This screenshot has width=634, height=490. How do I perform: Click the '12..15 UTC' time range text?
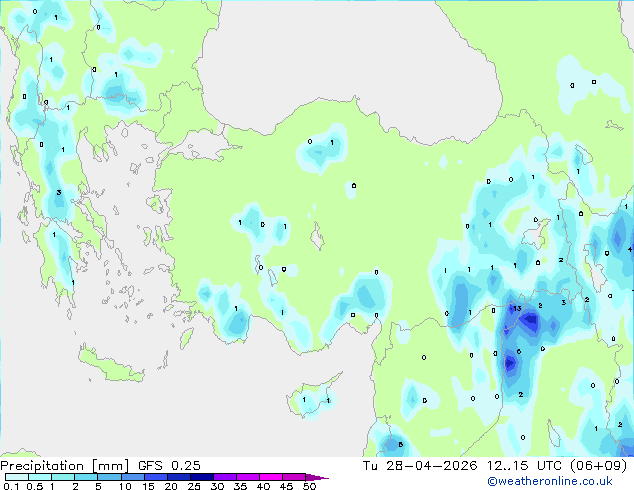pyautogui.click(x=524, y=466)
